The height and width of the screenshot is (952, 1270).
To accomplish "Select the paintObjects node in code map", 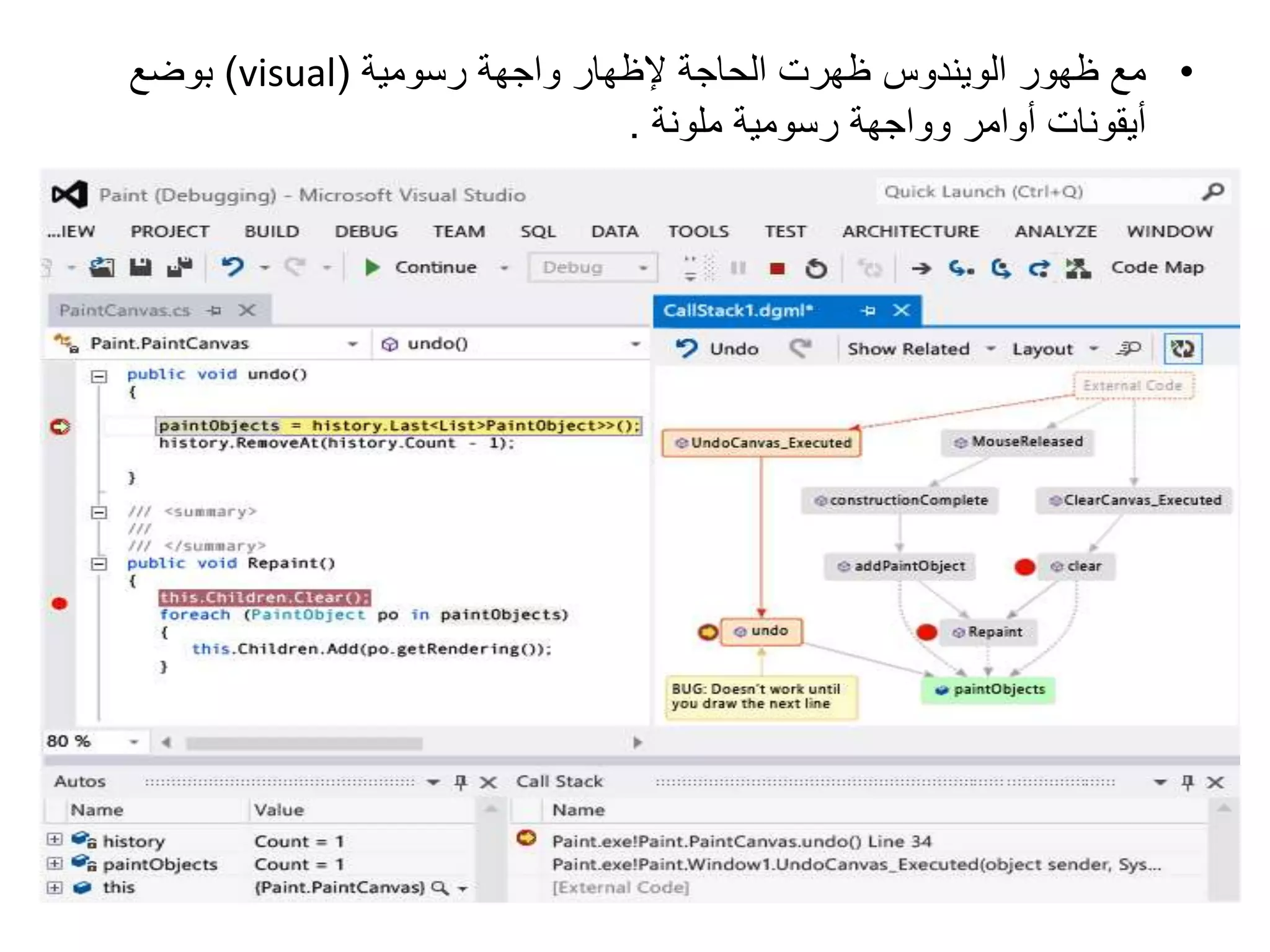I will coord(990,689).
